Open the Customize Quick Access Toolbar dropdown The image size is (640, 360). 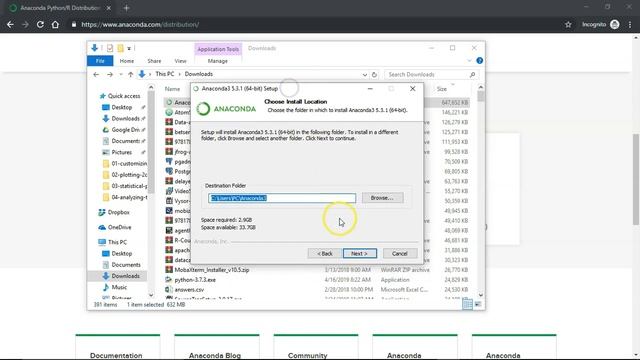pos(129,49)
